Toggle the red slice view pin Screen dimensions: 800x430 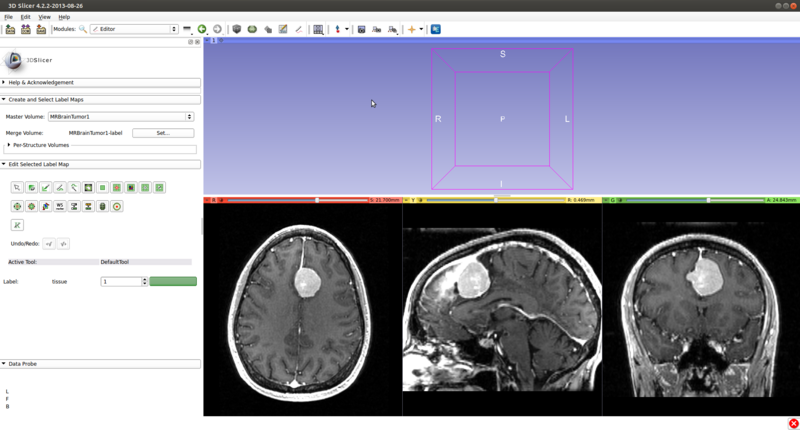208,200
